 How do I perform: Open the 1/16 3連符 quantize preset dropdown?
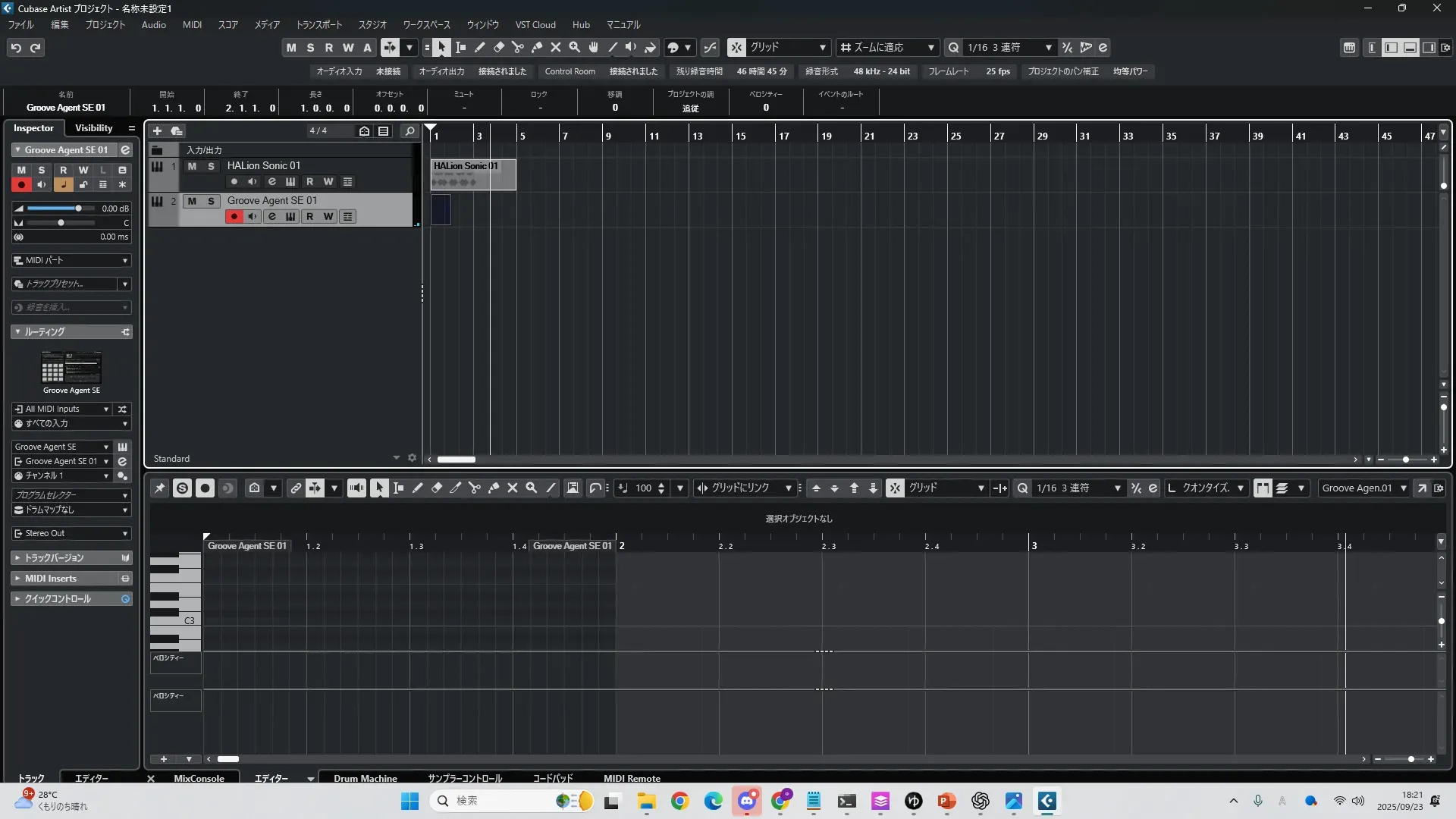1009,48
